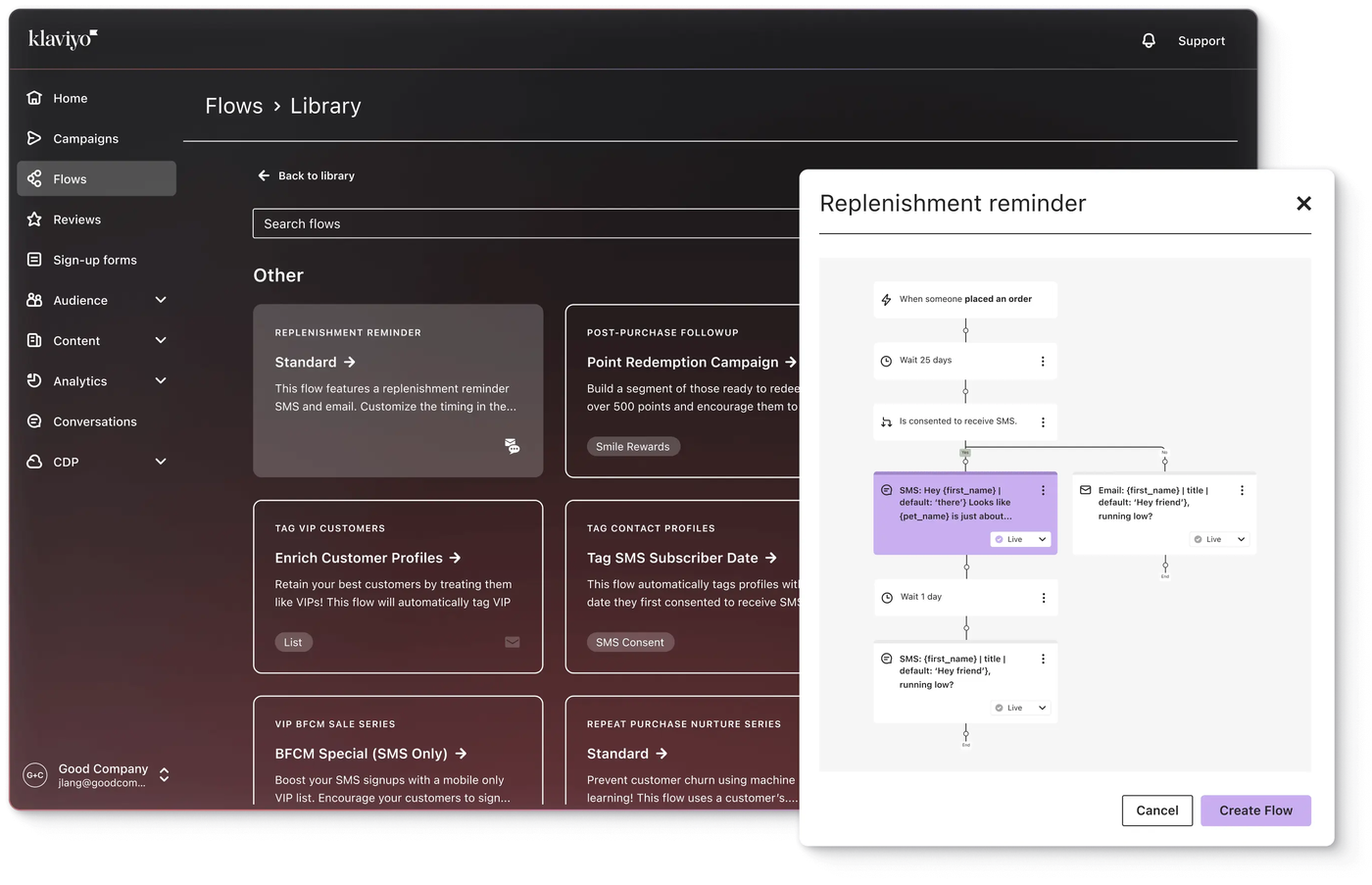Click the Conversations chat icon
1372x885 pixels.
click(x=34, y=421)
